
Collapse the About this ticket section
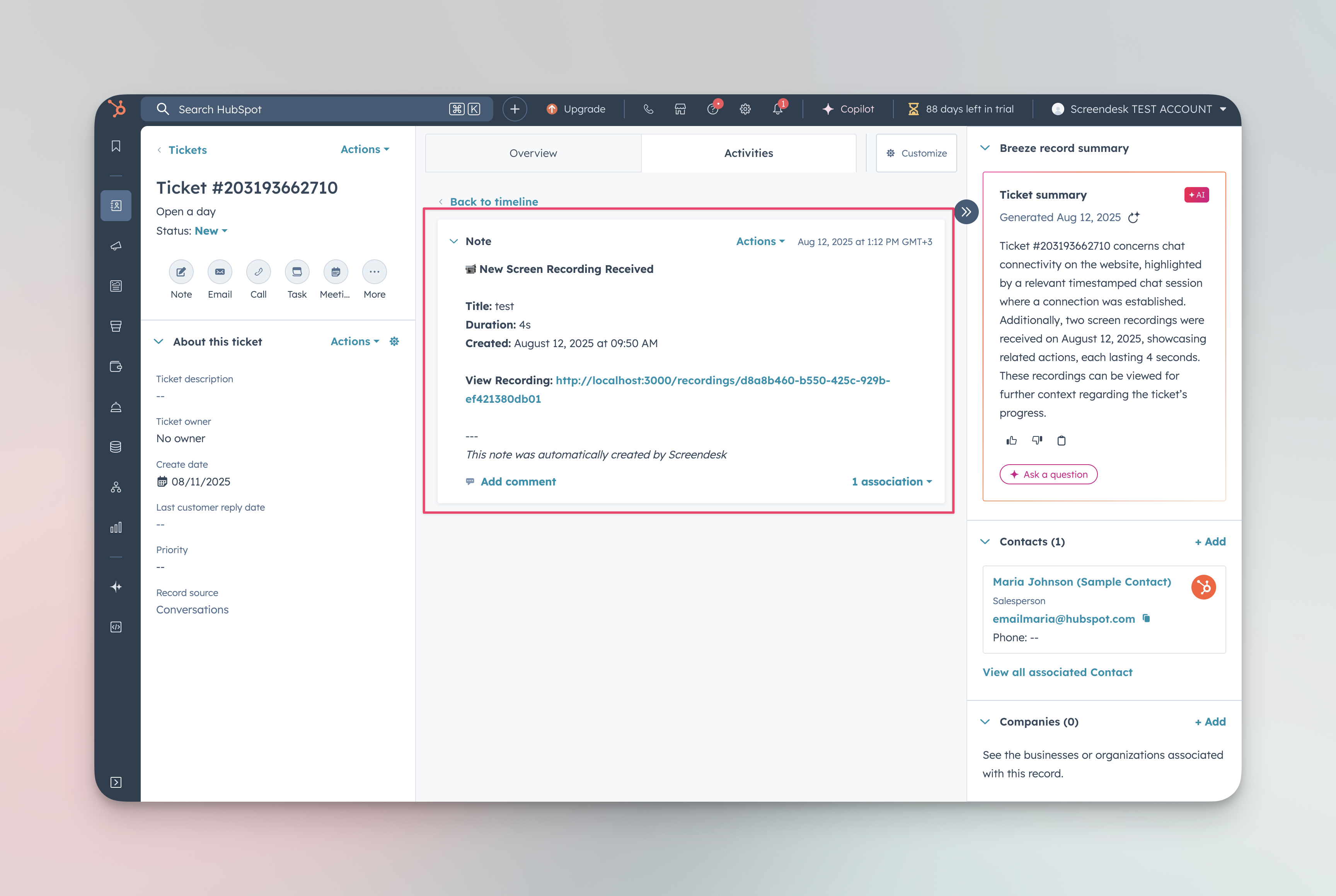click(159, 342)
